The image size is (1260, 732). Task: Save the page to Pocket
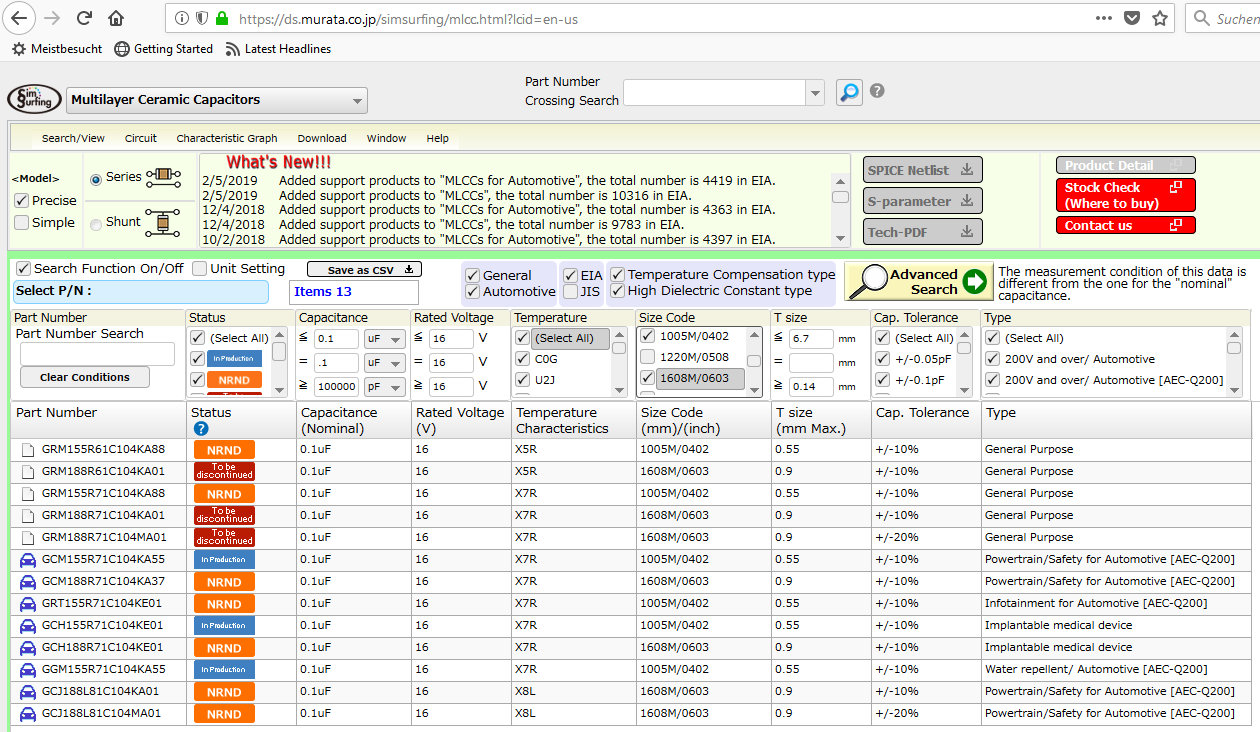[1132, 18]
